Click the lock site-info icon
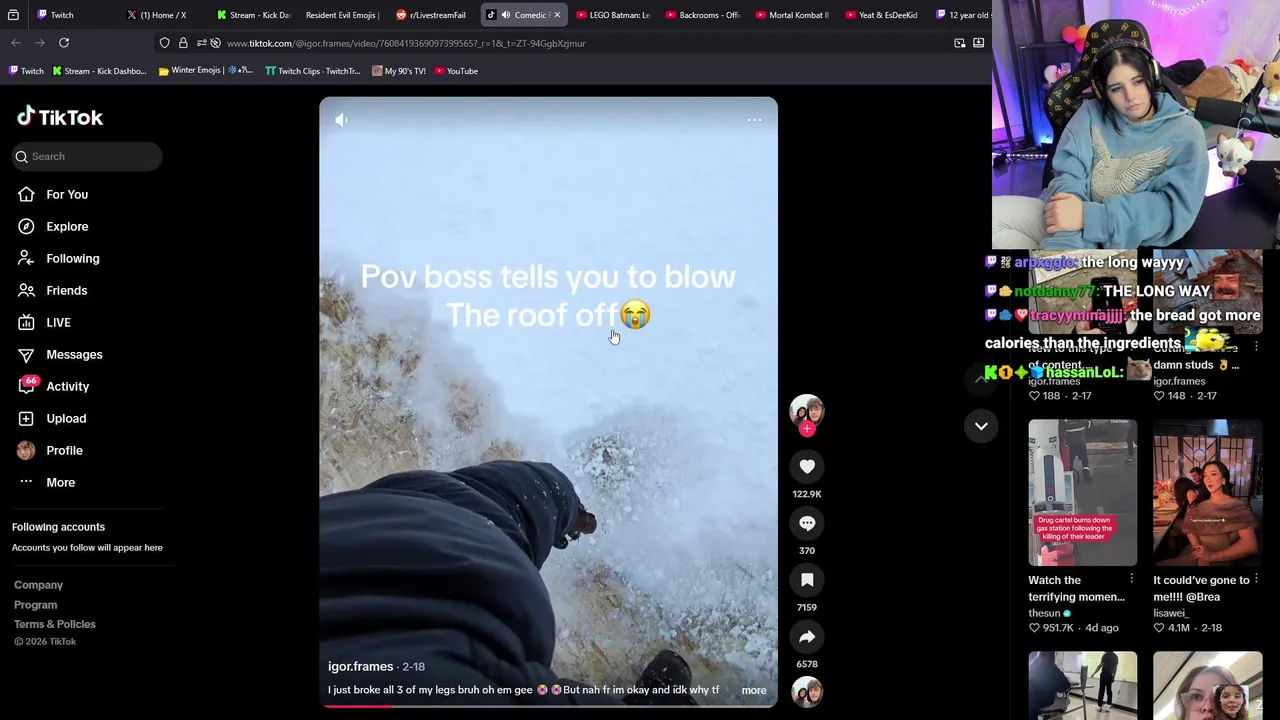Image resolution: width=1280 pixels, height=720 pixels. click(183, 43)
